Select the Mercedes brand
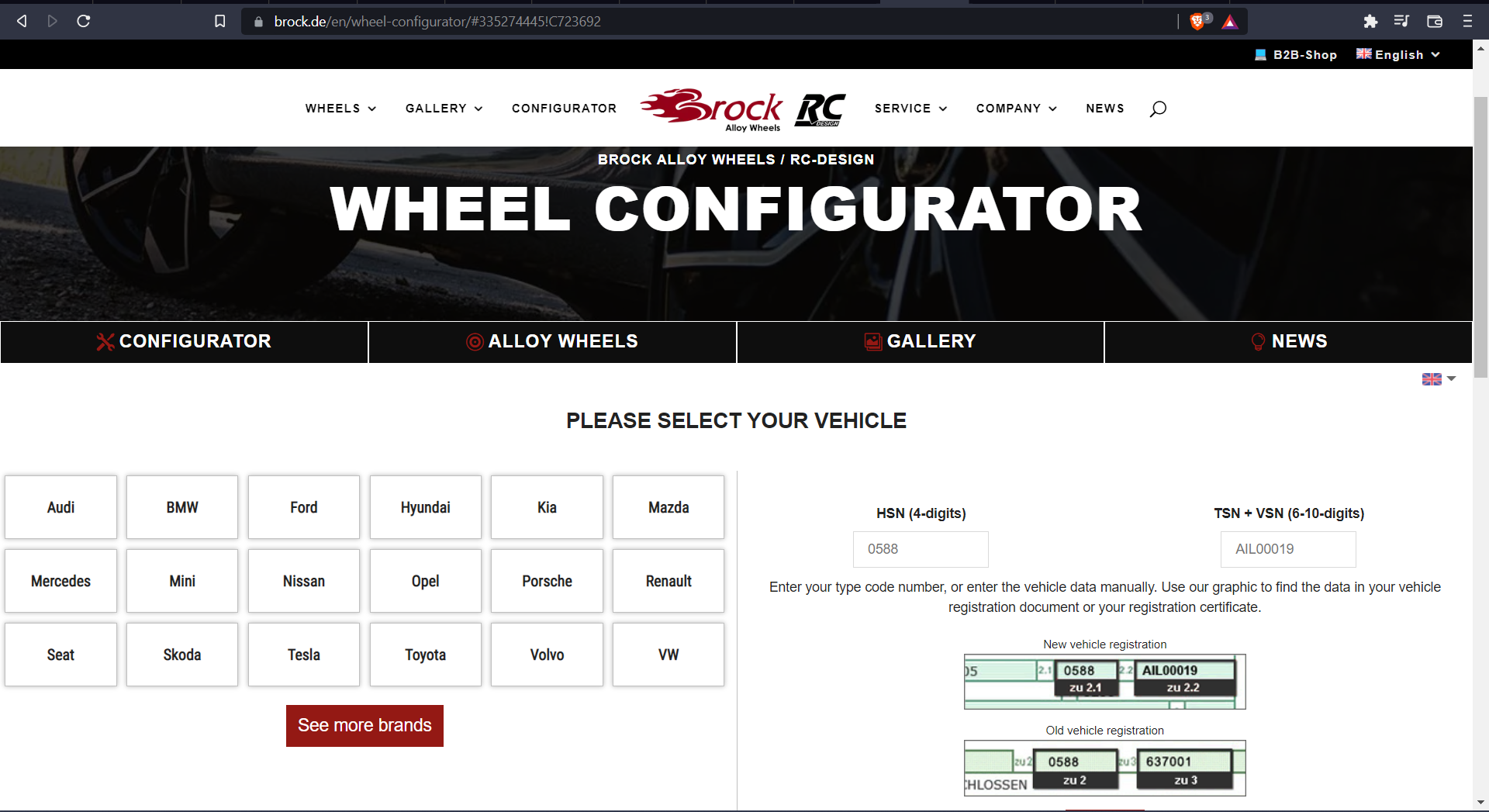The image size is (1489, 812). tap(60, 580)
